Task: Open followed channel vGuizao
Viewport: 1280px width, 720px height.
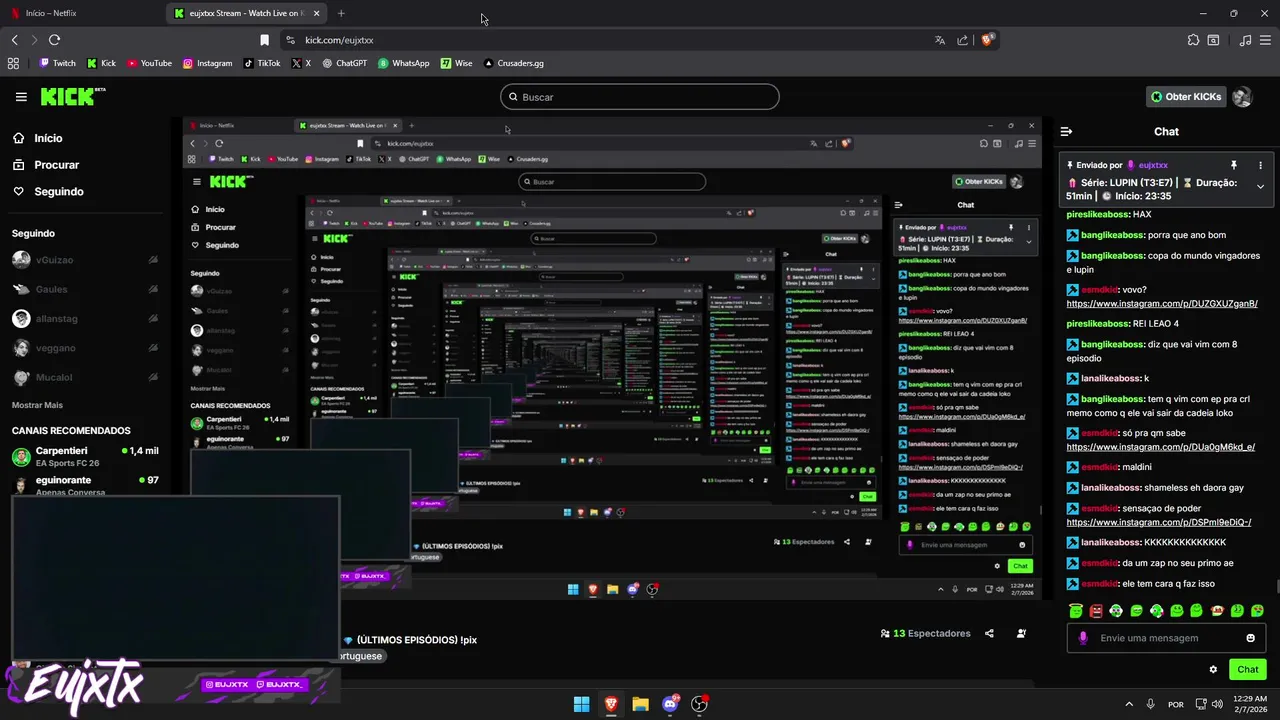Action: point(85,260)
